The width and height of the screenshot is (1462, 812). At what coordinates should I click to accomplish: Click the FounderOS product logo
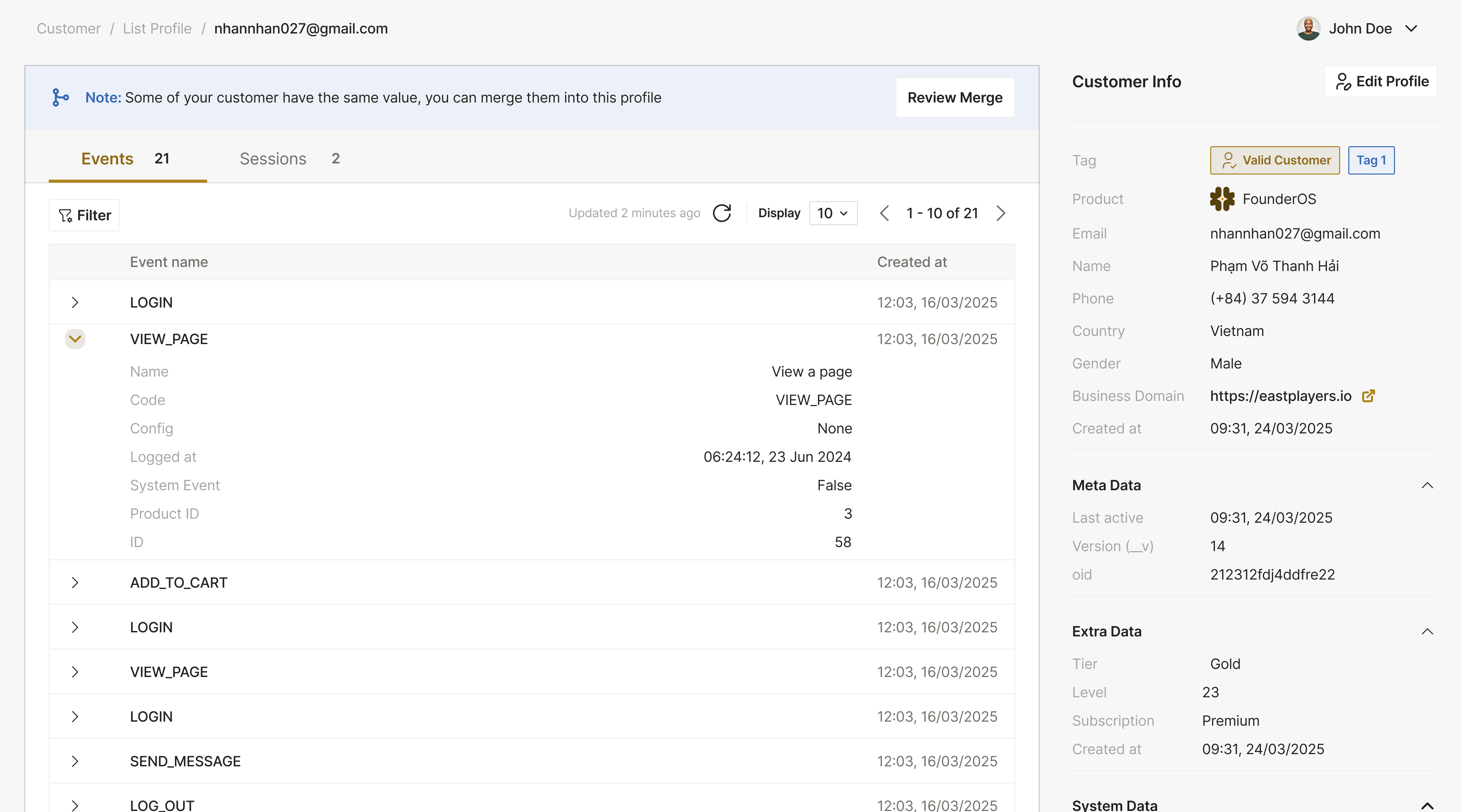[x=1222, y=199]
